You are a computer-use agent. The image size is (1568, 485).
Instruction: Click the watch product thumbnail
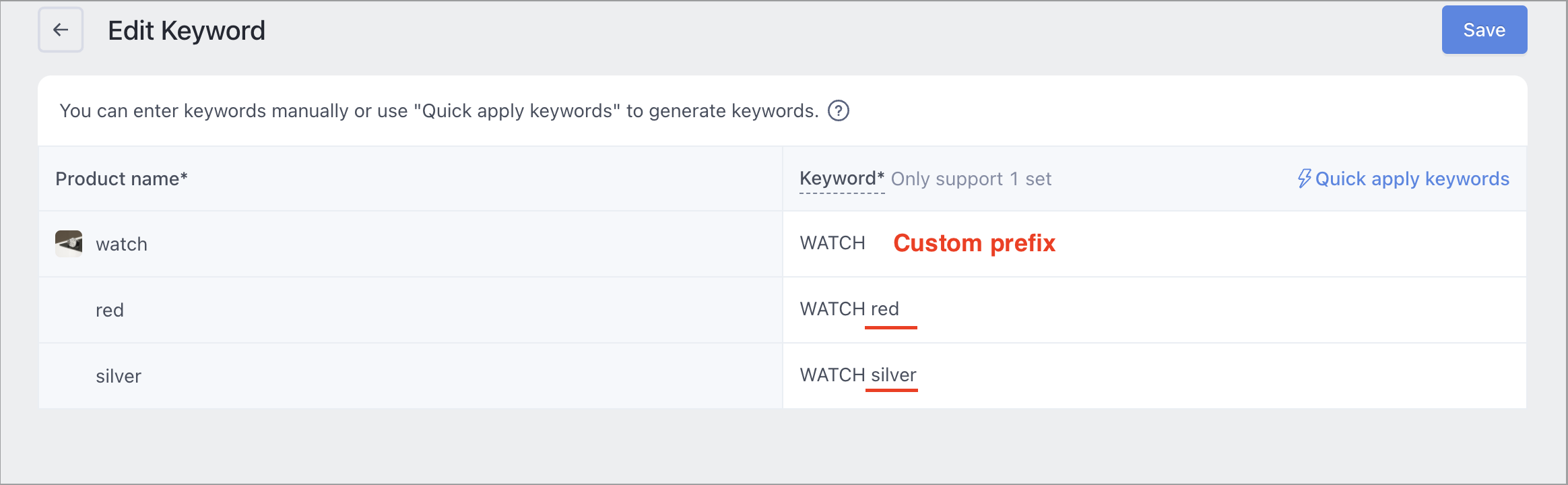click(x=69, y=243)
